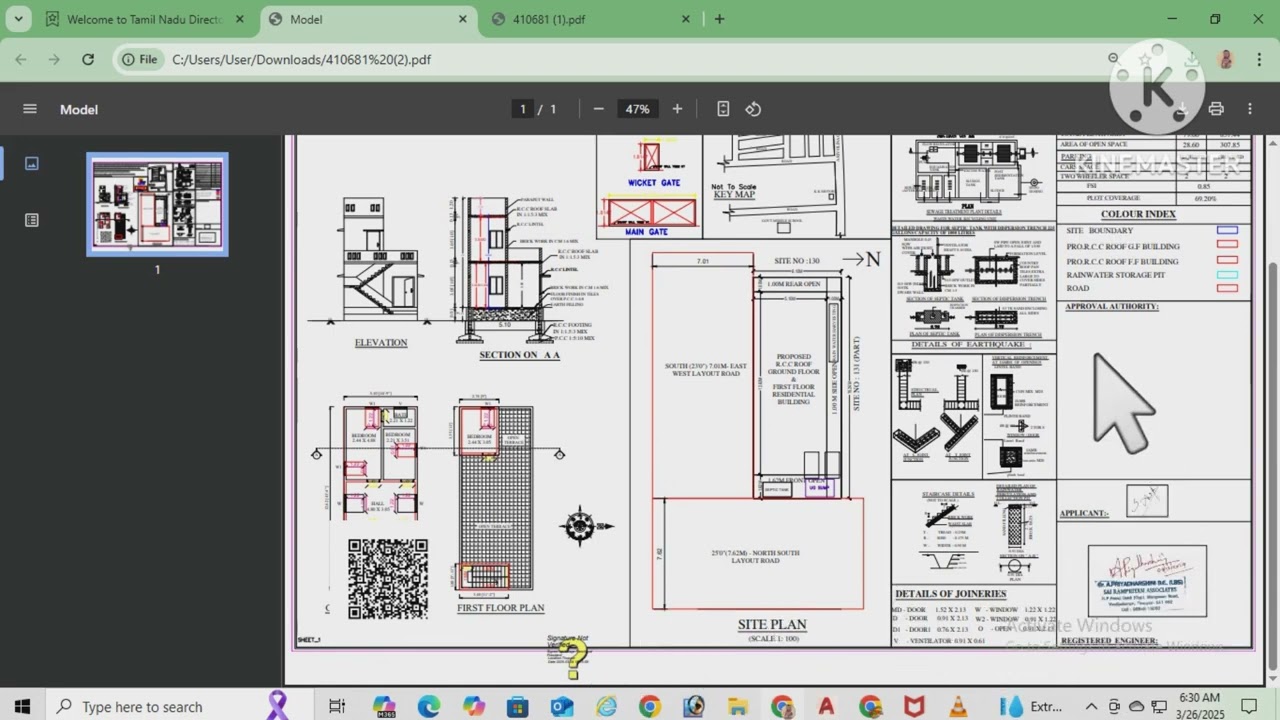This screenshot has height=720, width=1280.
Task: Click the FIRST FLOOR PLAN label
Action: tap(501, 607)
